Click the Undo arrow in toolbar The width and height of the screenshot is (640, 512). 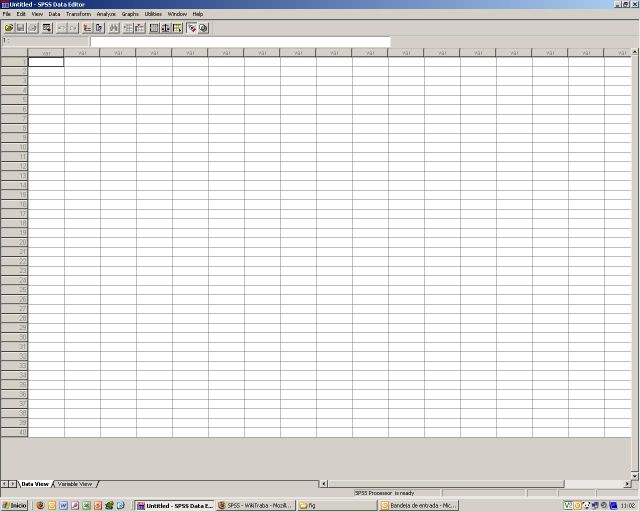(x=62, y=28)
